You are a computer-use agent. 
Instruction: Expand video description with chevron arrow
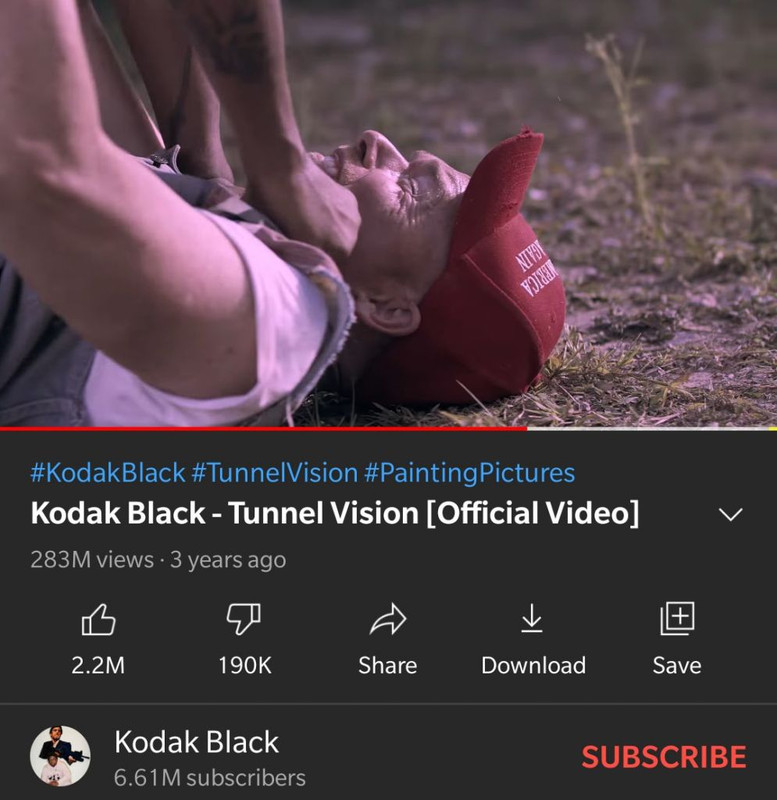pyautogui.click(x=731, y=514)
